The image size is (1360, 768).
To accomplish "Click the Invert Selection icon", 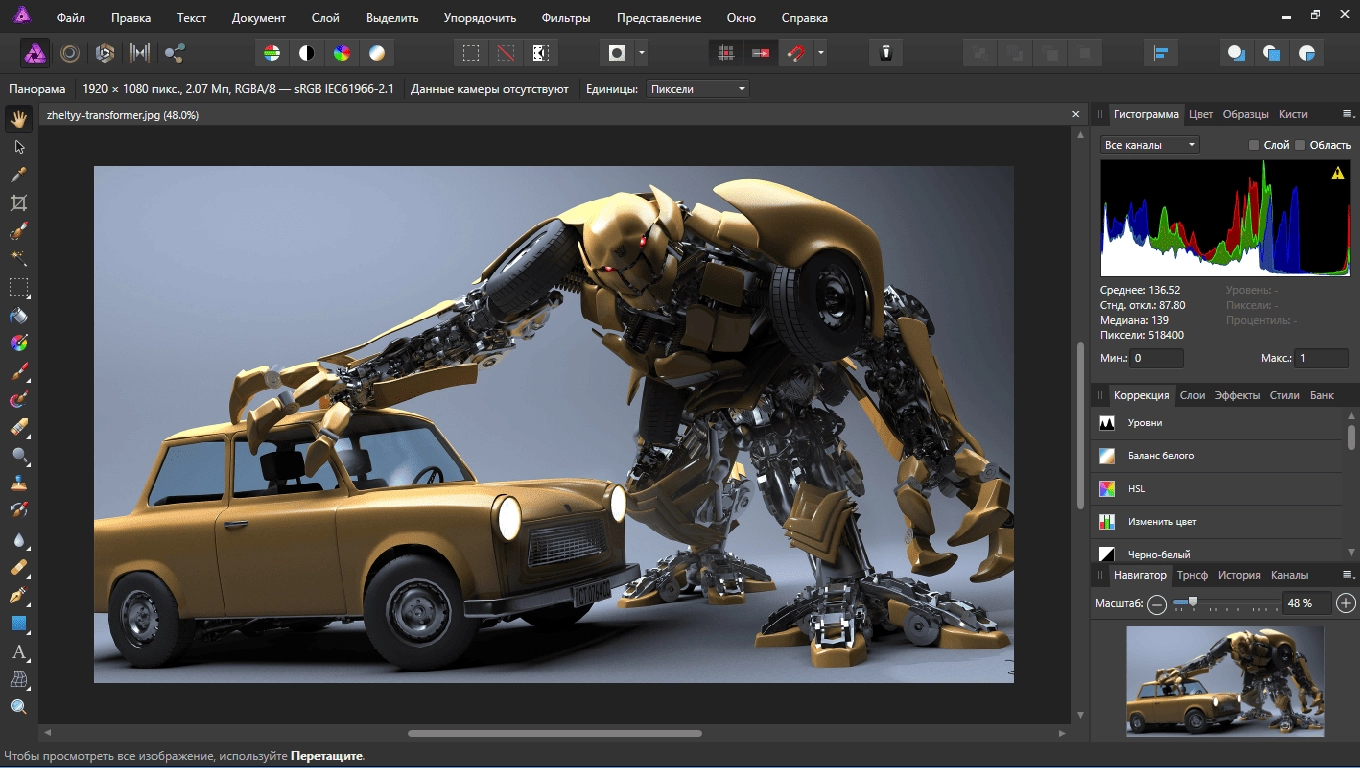I will point(540,53).
